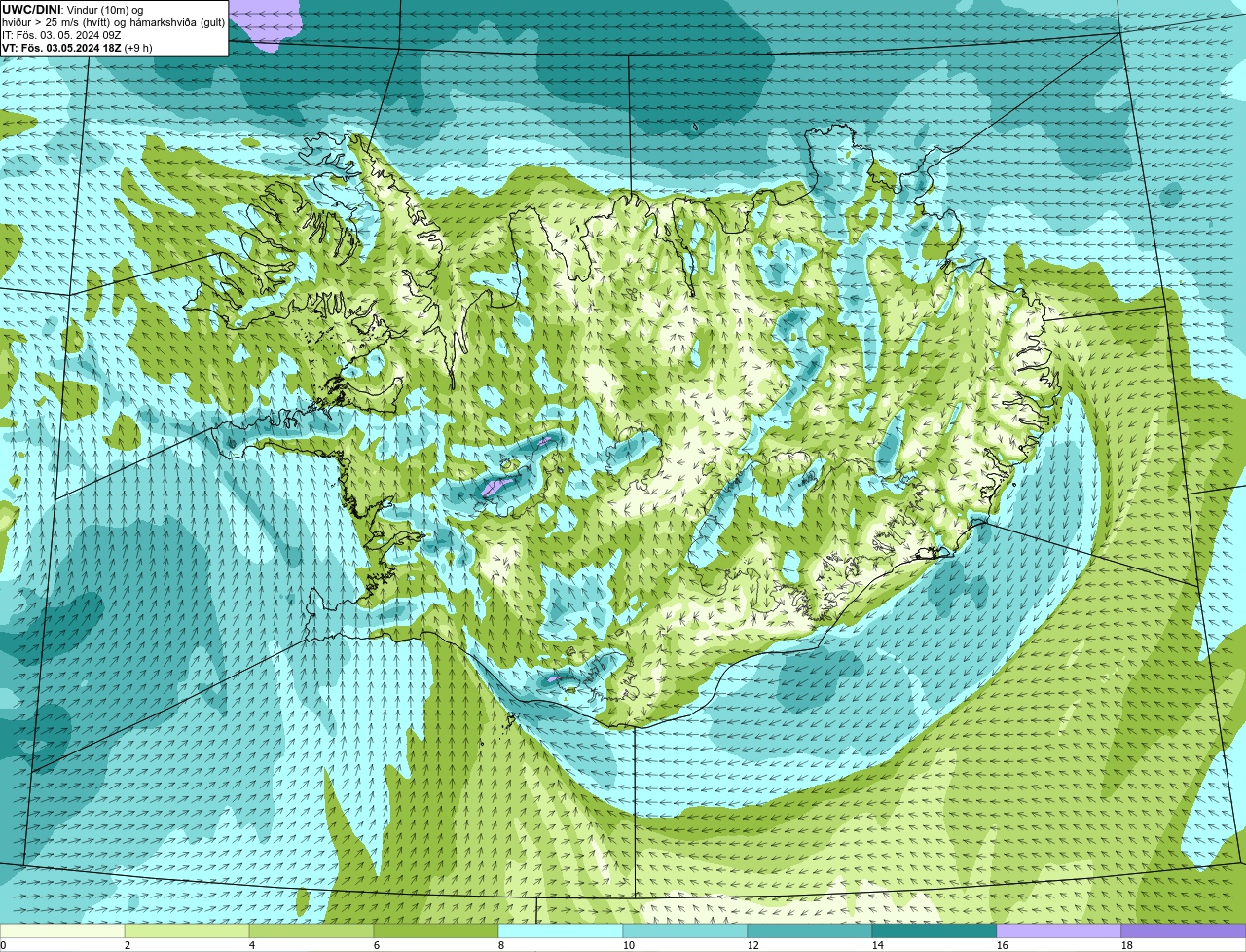Click the "2" scale label

pyautogui.click(x=128, y=945)
